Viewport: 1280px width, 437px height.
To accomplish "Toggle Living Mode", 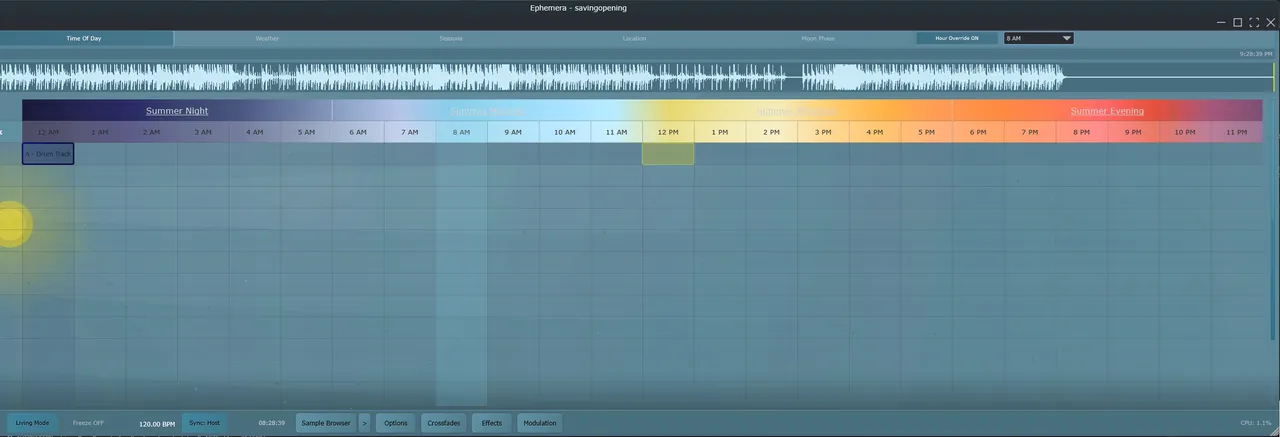I will [31, 423].
